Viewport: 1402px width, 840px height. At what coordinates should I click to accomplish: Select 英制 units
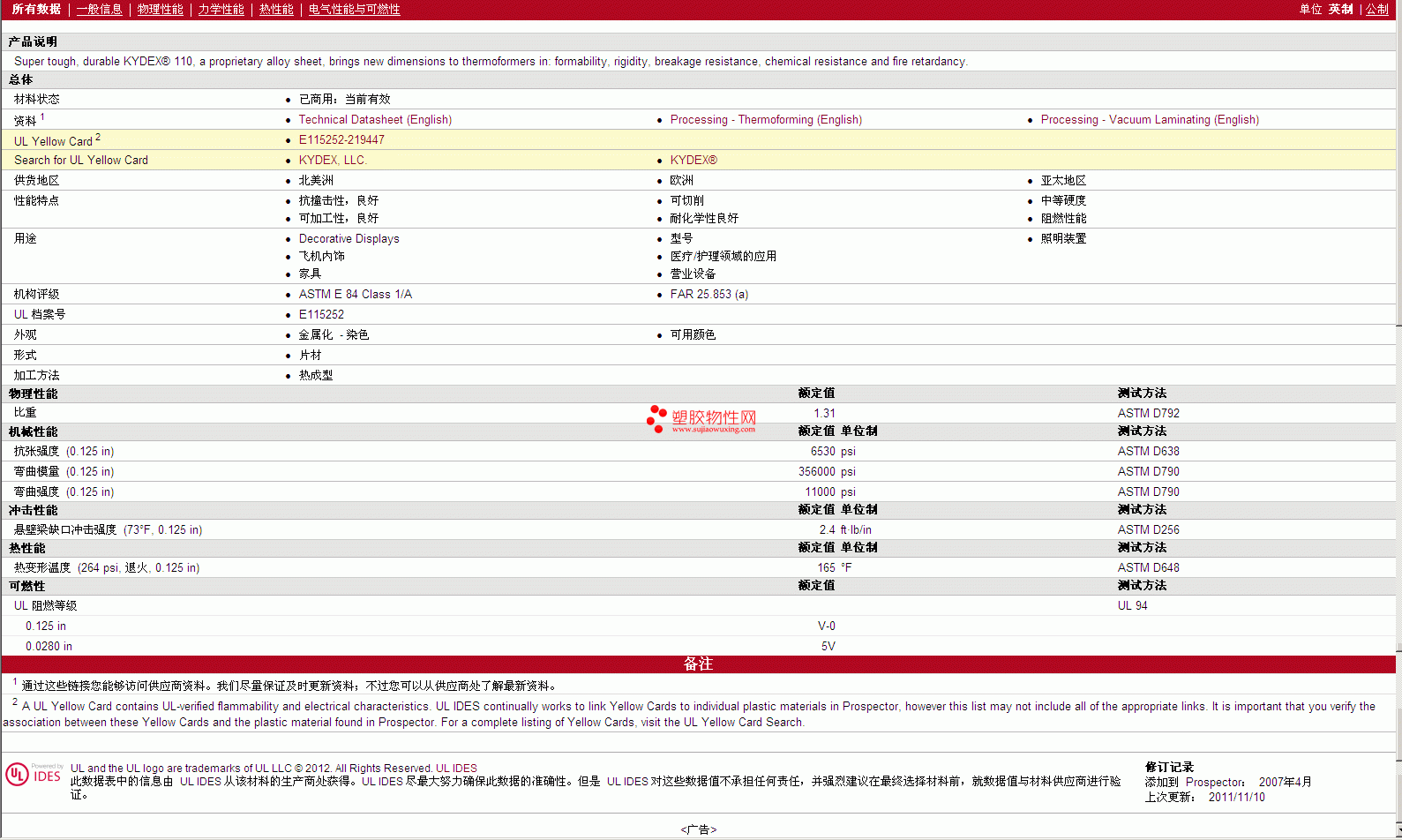tap(1340, 9)
